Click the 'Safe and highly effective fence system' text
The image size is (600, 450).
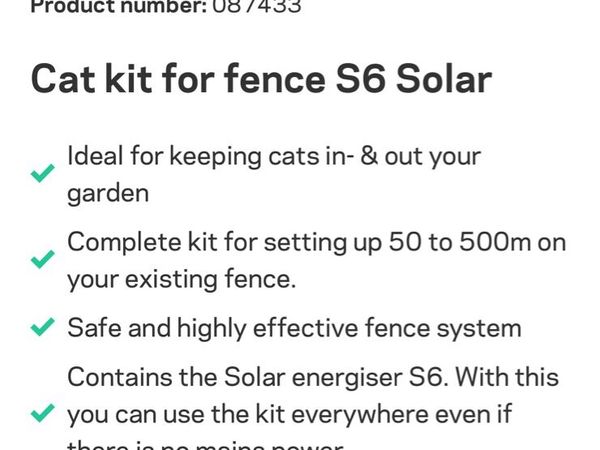point(294,328)
